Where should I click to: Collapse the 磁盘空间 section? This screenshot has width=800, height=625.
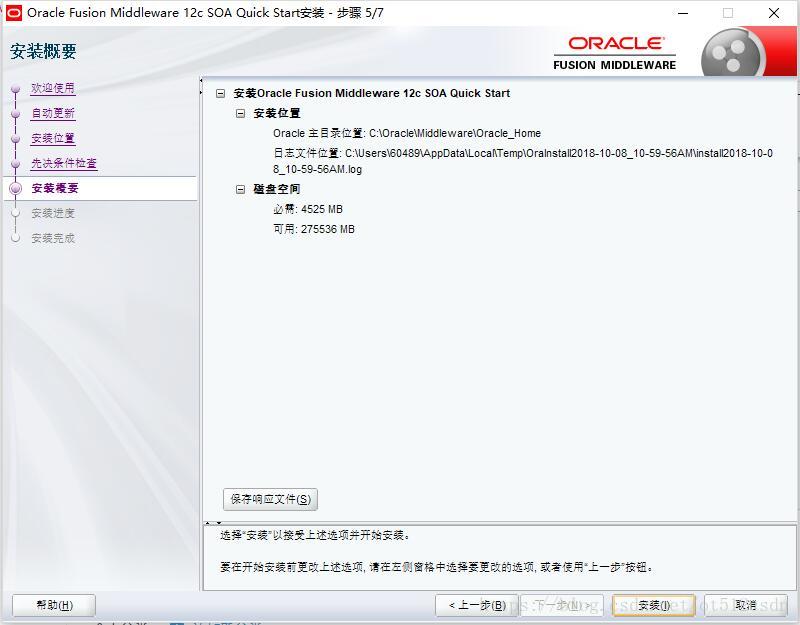[x=240, y=189]
